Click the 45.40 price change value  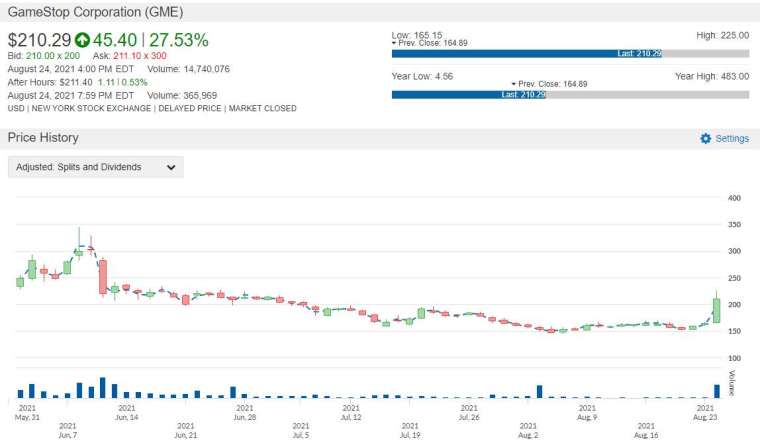115,40
